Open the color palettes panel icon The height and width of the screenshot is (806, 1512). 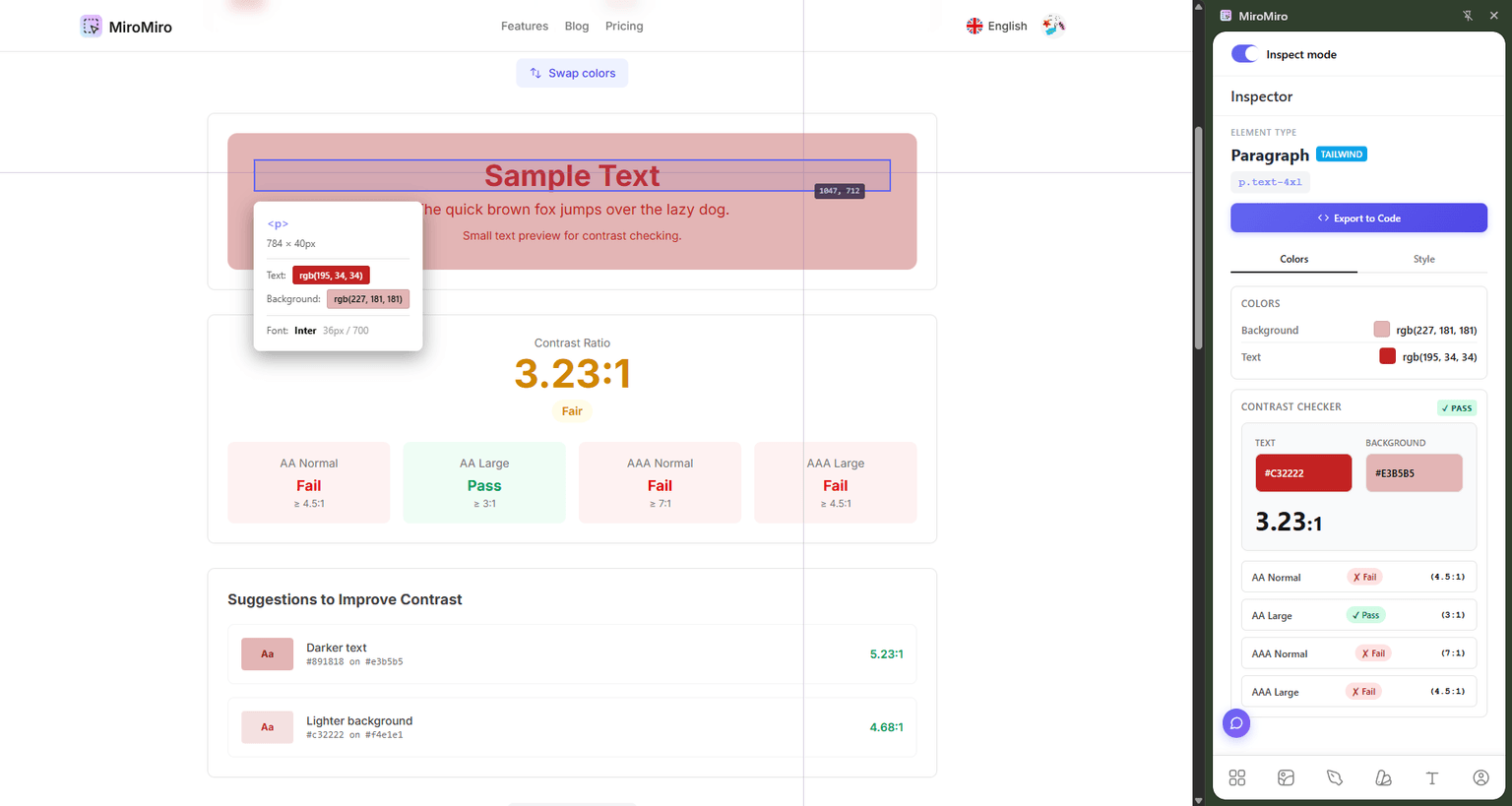[x=1383, y=777]
